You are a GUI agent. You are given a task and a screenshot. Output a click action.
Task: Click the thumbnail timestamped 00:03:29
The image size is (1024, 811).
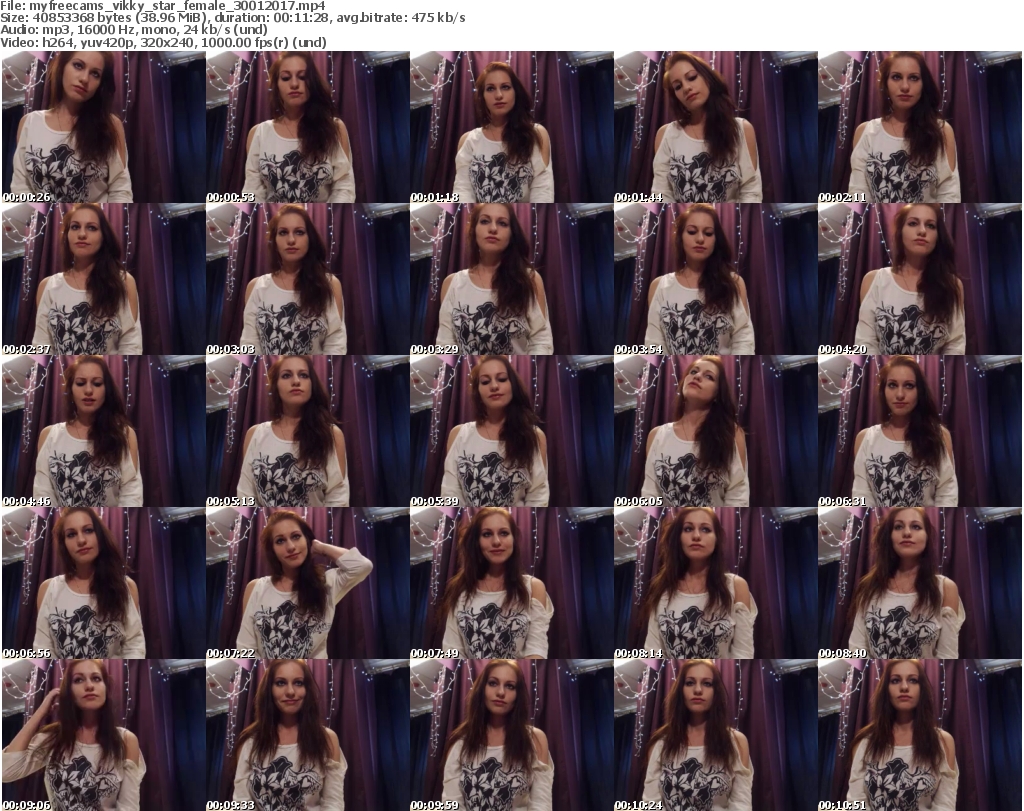(512, 279)
